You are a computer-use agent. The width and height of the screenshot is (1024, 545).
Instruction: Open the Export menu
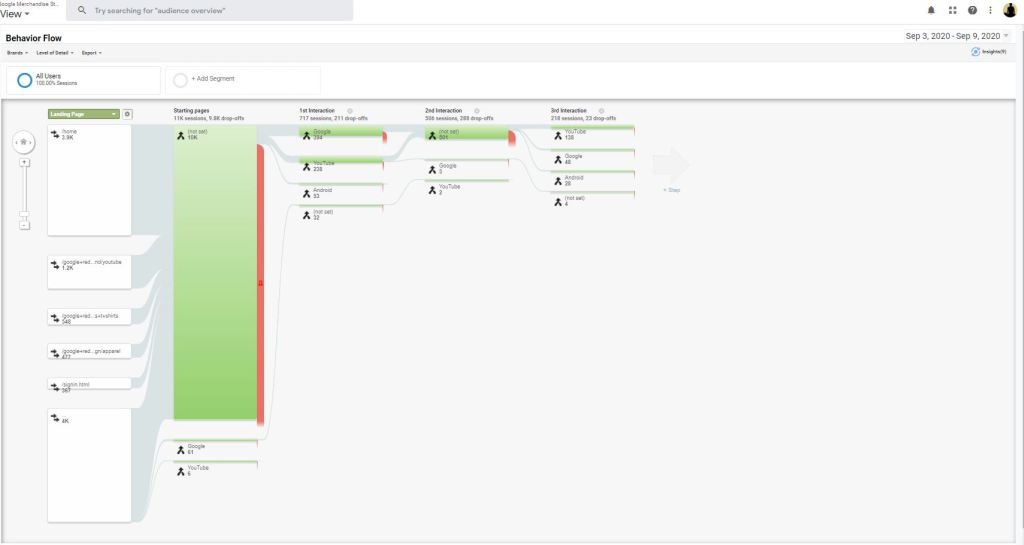(92, 53)
